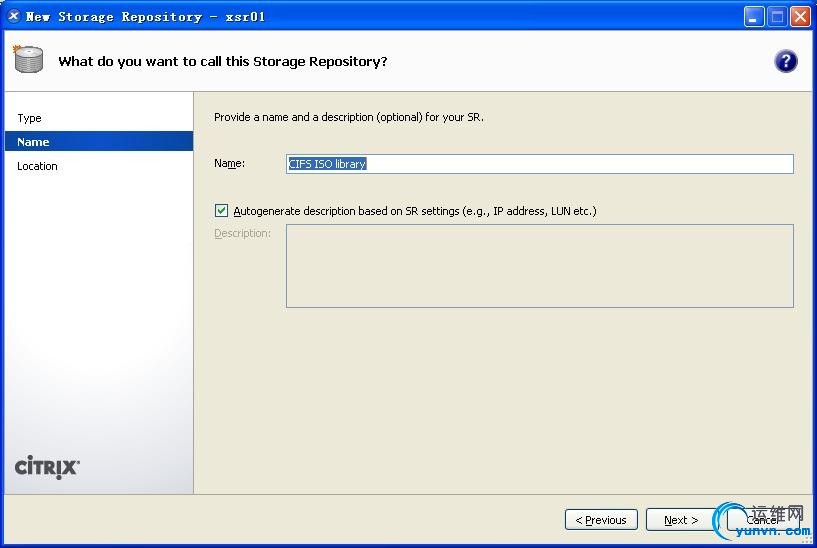Click heading 'What do you want to call this Storage Repository?'
Image resolution: width=817 pixels, height=548 pixels.
coord(223,61)
